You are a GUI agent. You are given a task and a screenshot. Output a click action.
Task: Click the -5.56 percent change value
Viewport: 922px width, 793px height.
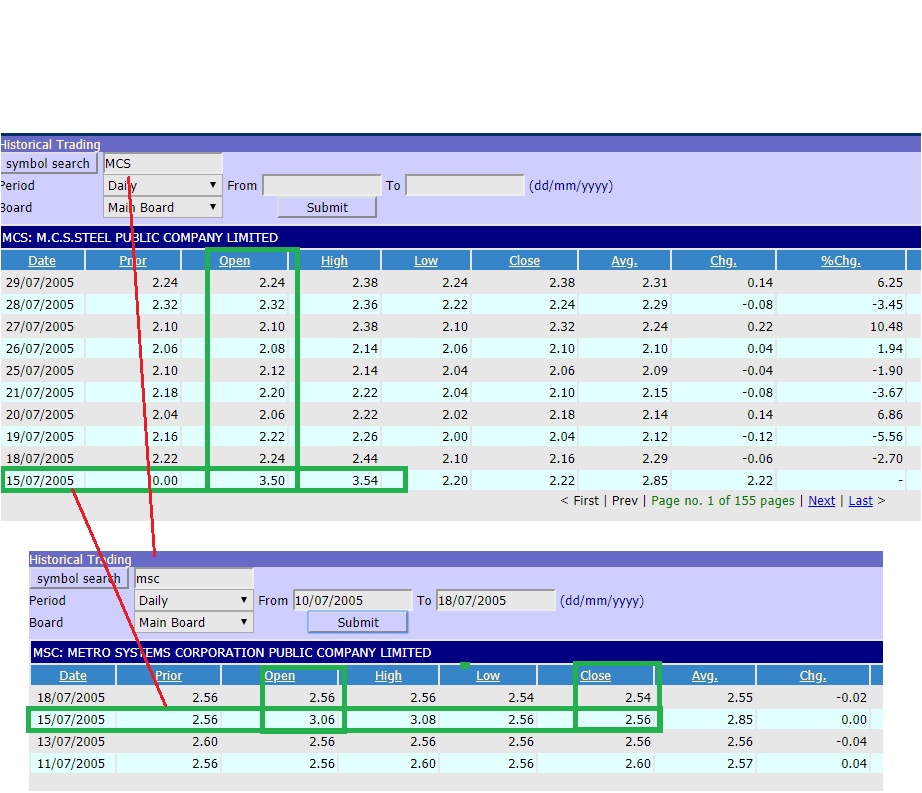click(887, 437)
